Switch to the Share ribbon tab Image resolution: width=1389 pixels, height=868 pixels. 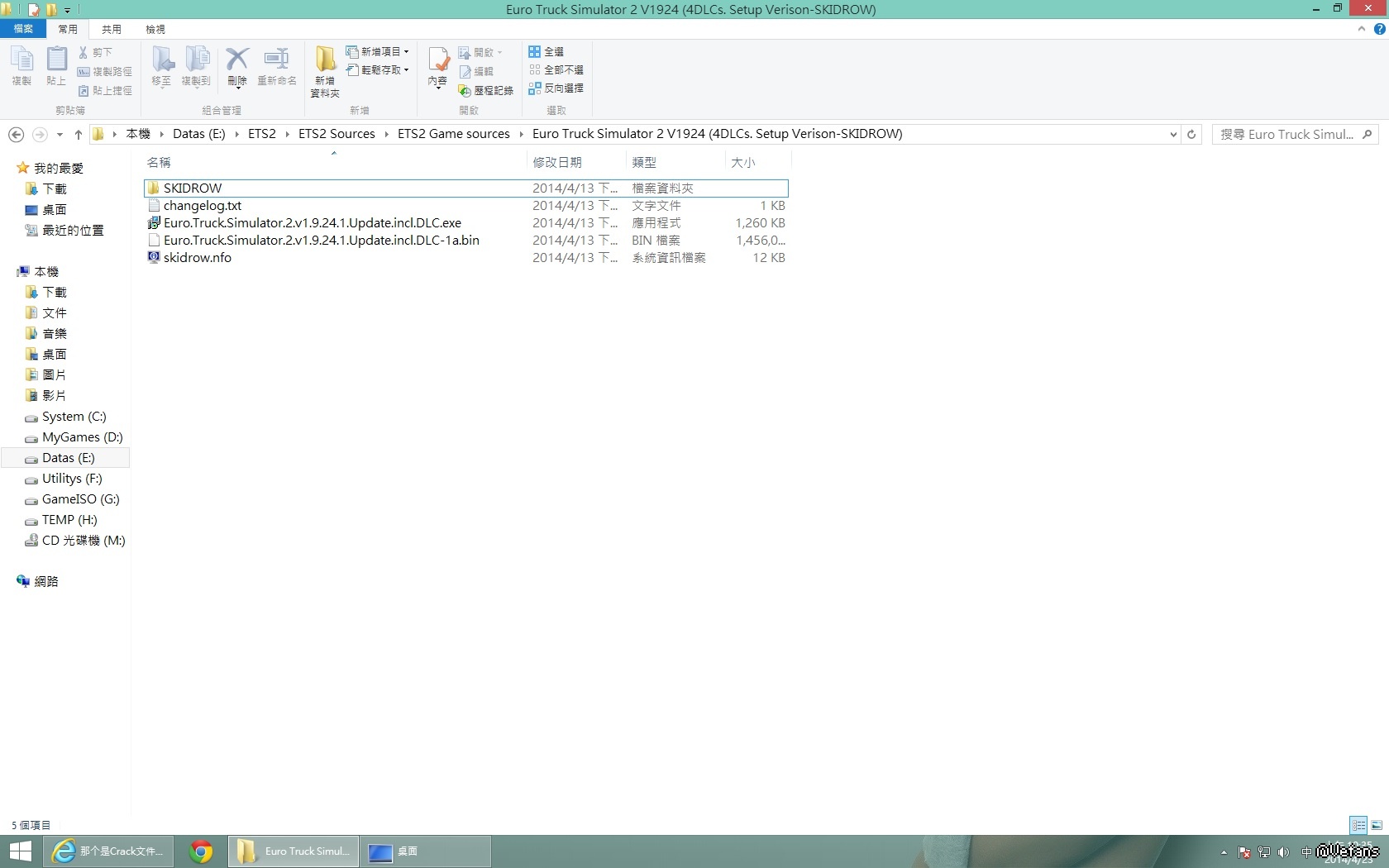click(112, 30)
